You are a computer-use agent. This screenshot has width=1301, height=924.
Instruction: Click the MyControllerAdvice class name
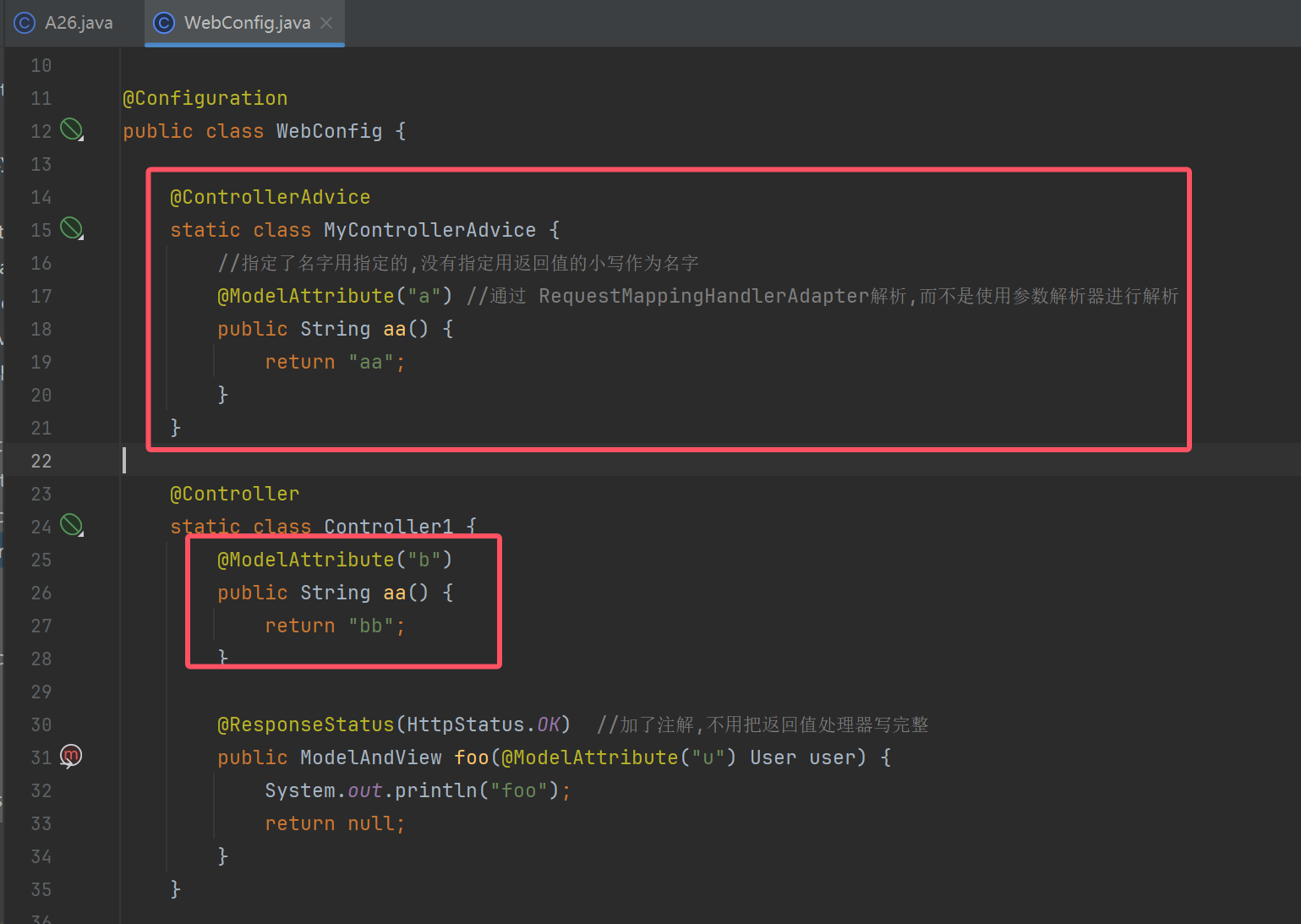(430, 230)
